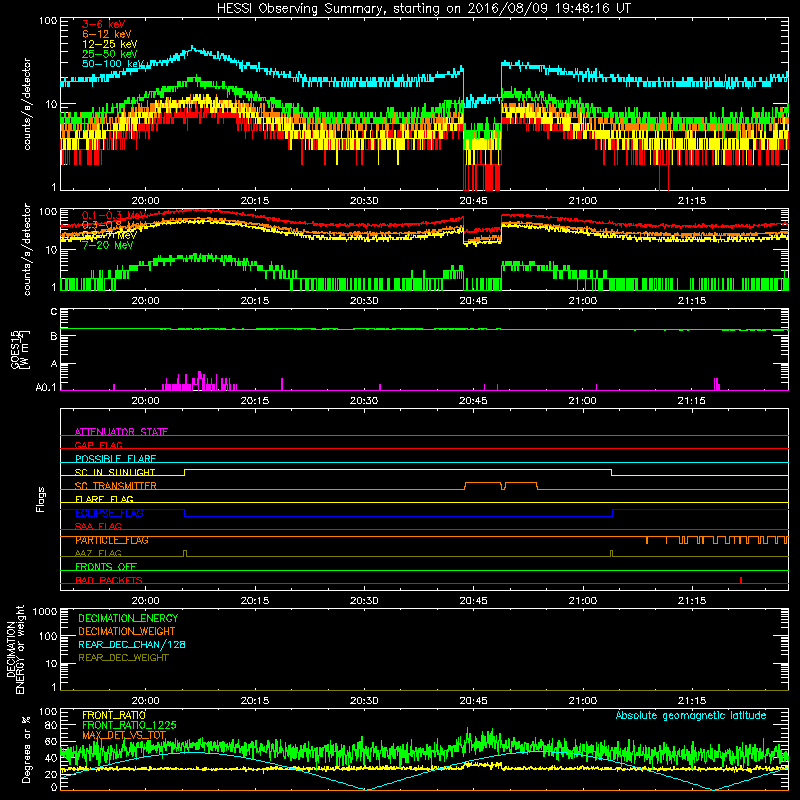Click the 21:00 tick label under GOES15 panel
Screen dimensions: 800x800
pos(582,401)
